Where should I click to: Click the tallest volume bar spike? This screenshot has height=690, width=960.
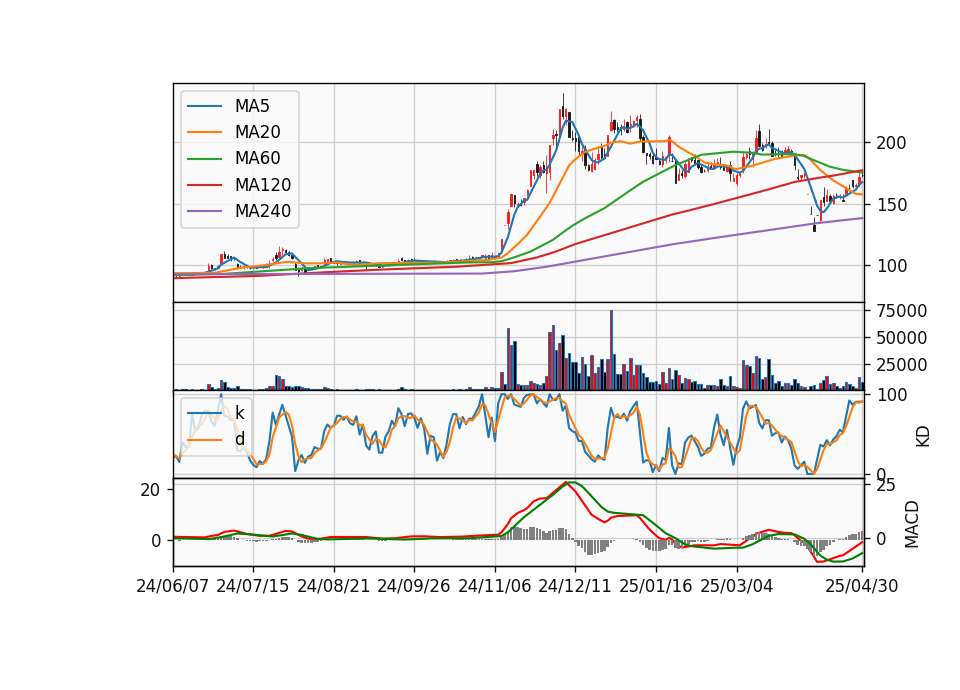[x=611, y=350]
